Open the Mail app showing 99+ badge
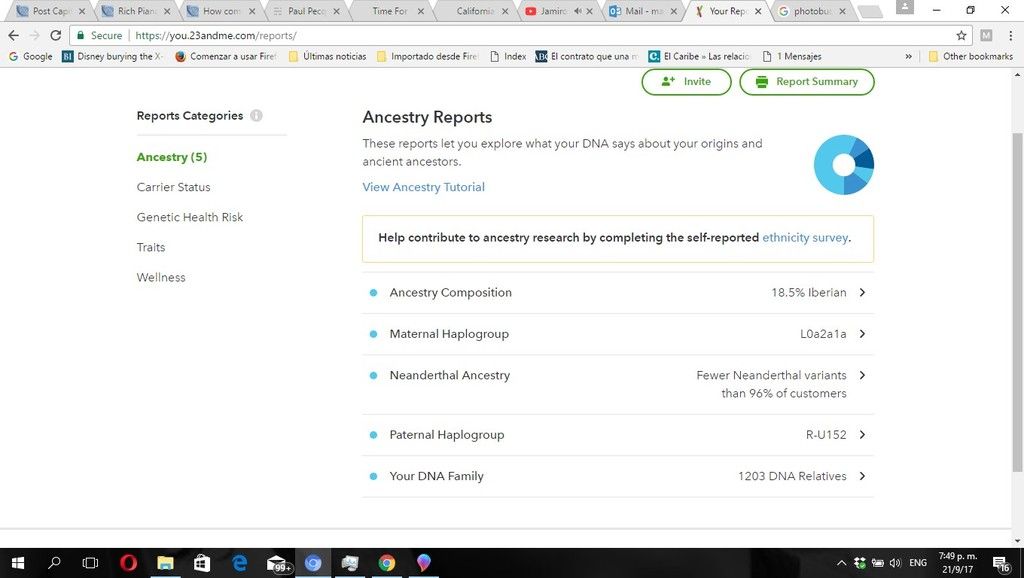Image resolution: width=1024 pixels, height=578 pixels. (278, 563)
